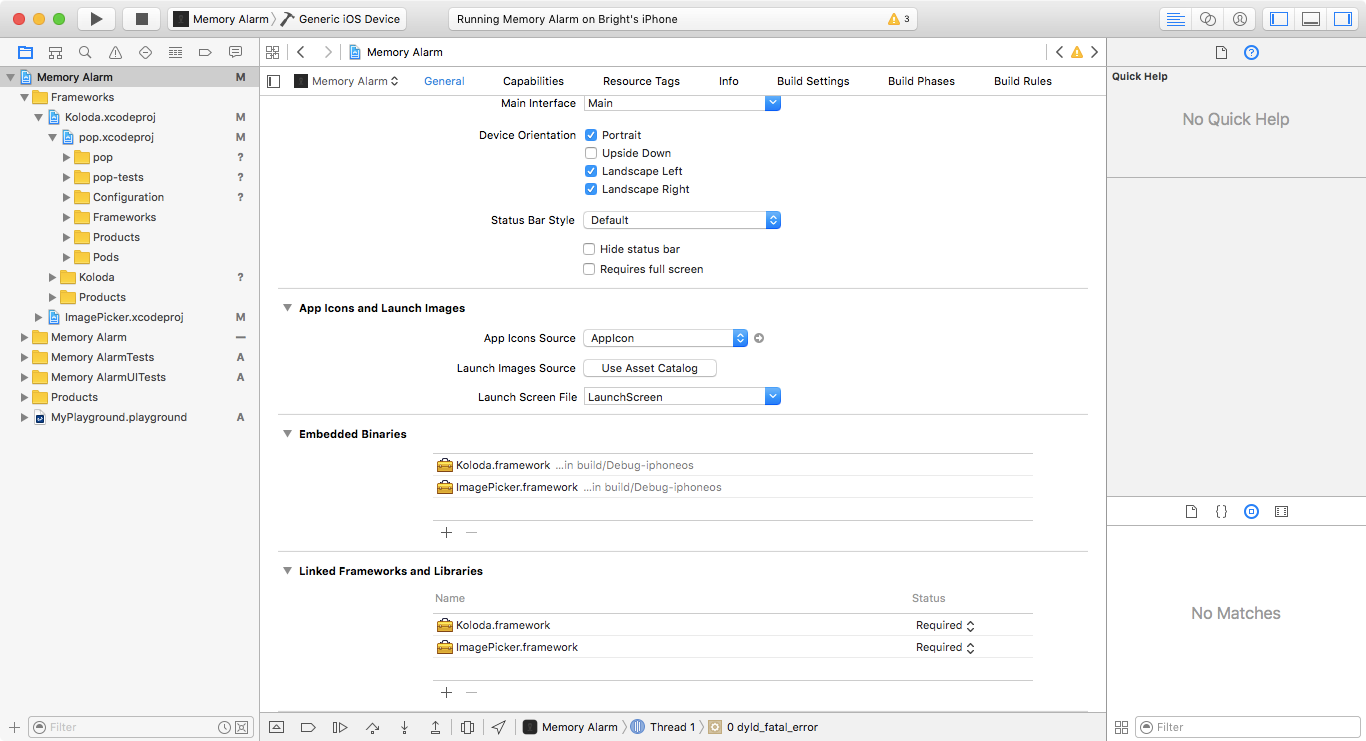The height and width of the screenshot is (741, 1366).
Task: Toggle the Utilities panel visibility
Action: [x=1342, y=19]
